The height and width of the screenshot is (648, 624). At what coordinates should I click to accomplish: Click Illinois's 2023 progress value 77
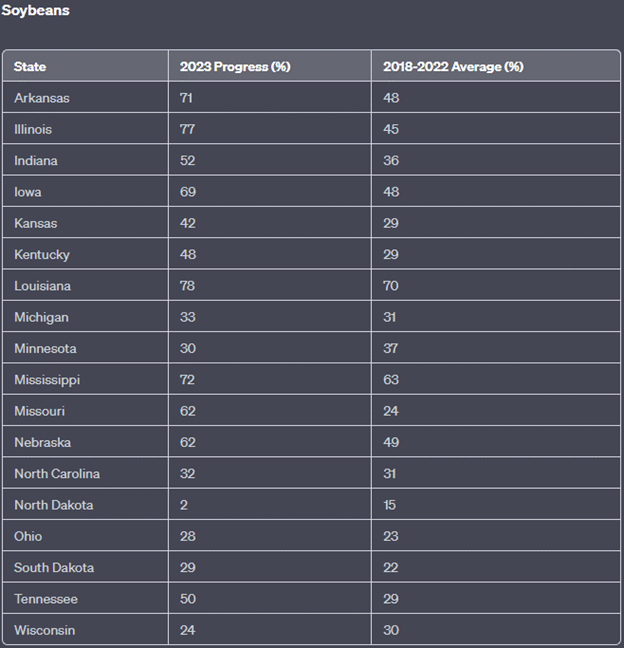(188, 129)
